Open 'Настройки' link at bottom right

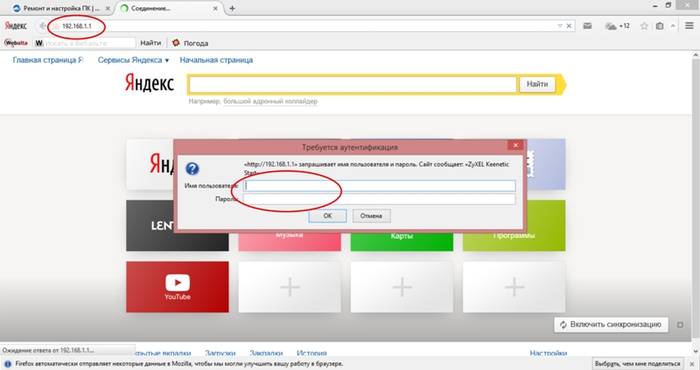coord(548,353)
